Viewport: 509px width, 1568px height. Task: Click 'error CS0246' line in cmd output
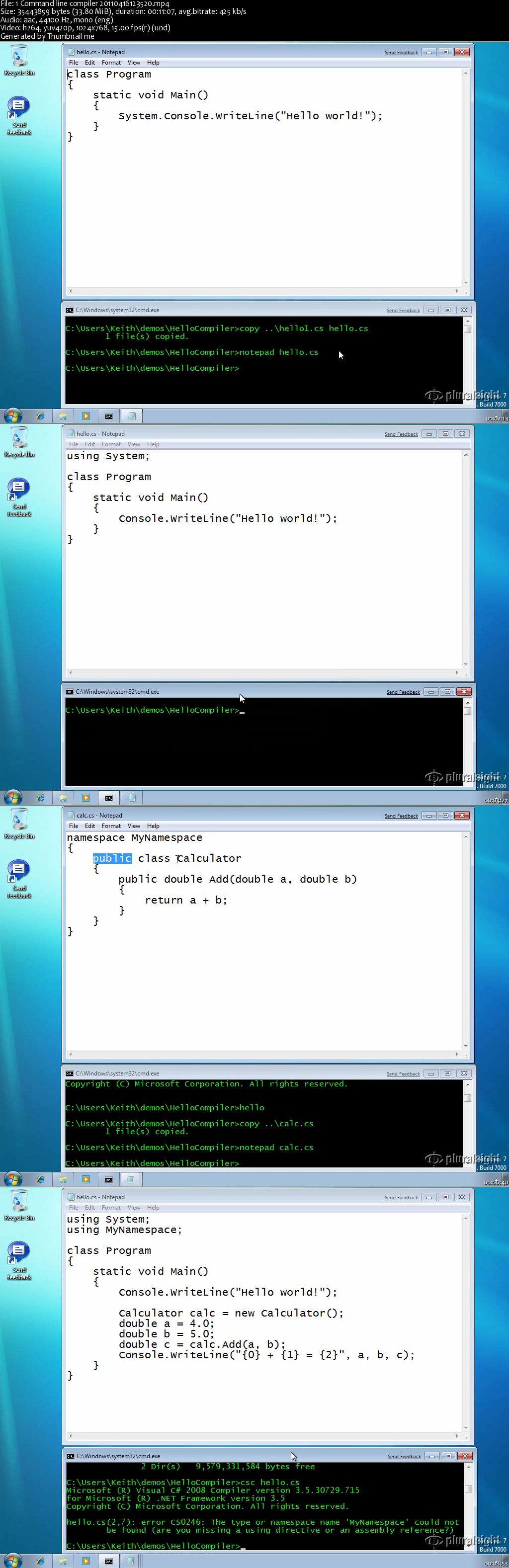pos(263,1522)
